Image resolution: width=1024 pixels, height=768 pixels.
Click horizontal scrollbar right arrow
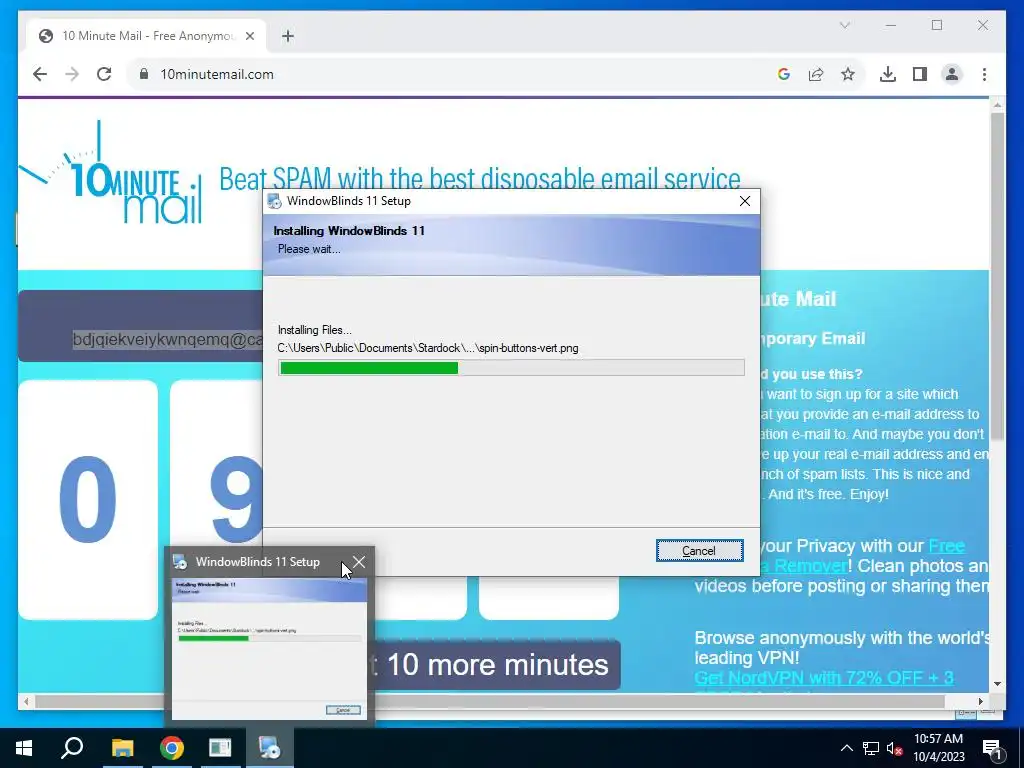tap(980, 701)
